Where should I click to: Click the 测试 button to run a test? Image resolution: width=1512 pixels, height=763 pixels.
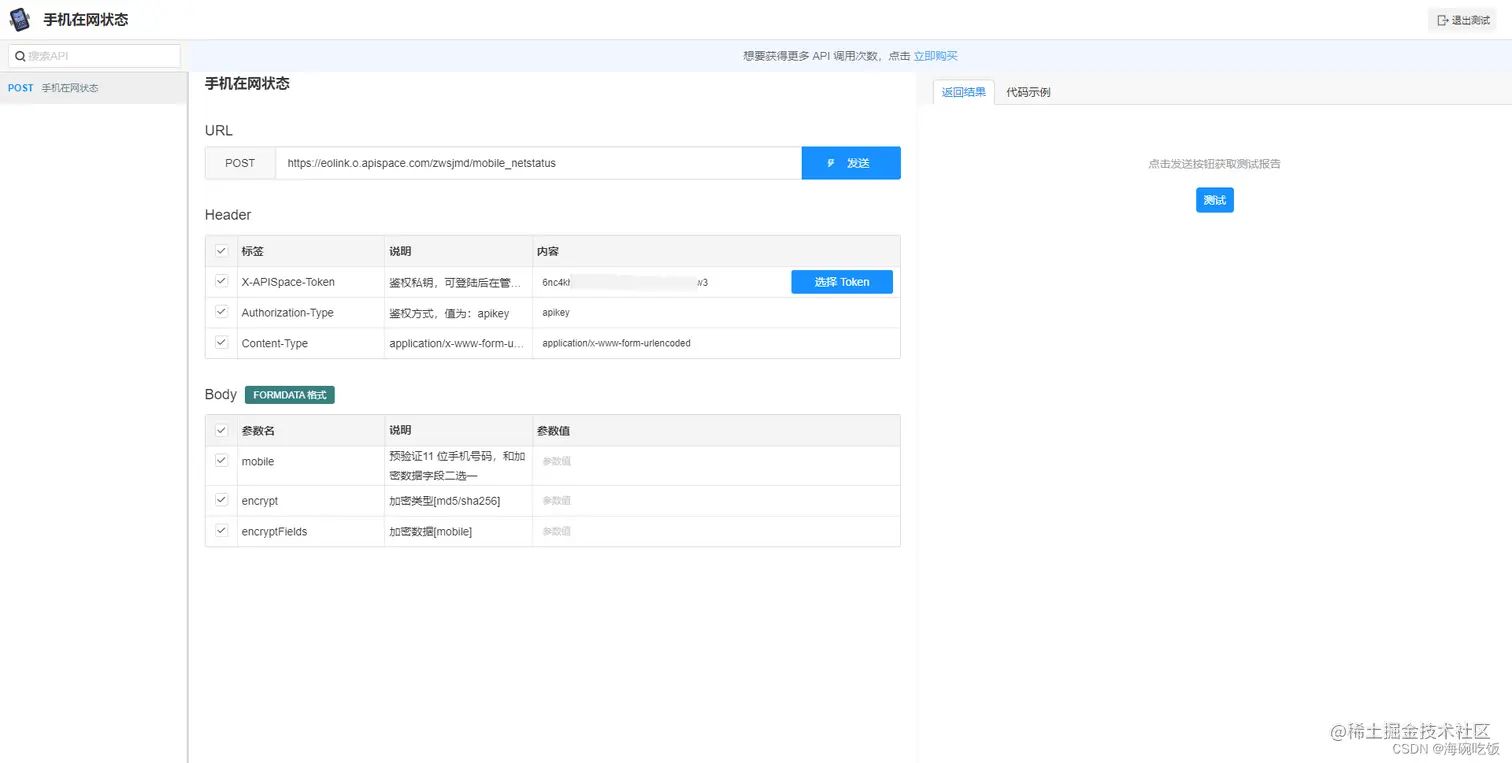point(1214,200)
